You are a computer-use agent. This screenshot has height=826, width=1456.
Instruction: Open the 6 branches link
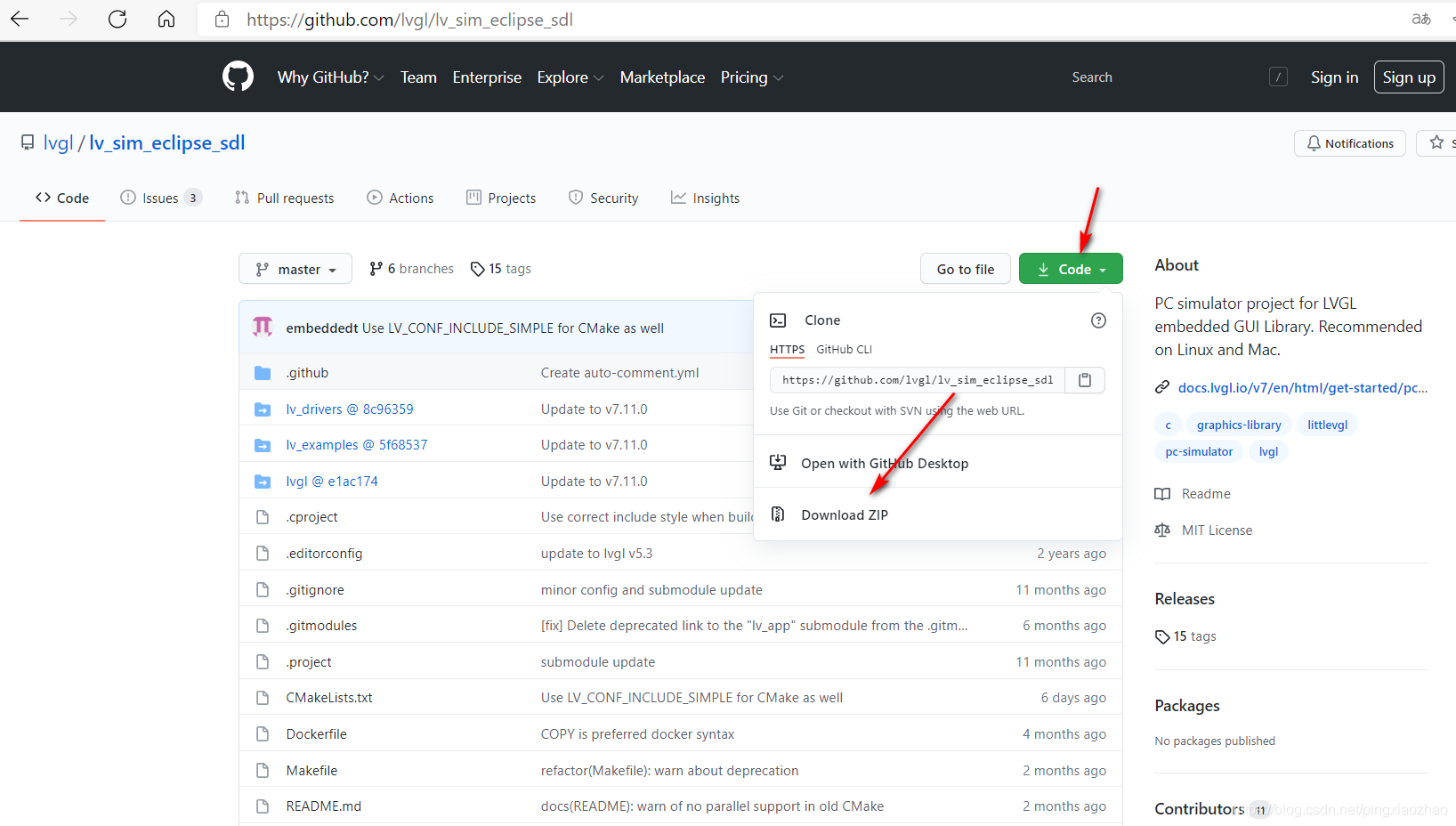[x=411, y=269]
